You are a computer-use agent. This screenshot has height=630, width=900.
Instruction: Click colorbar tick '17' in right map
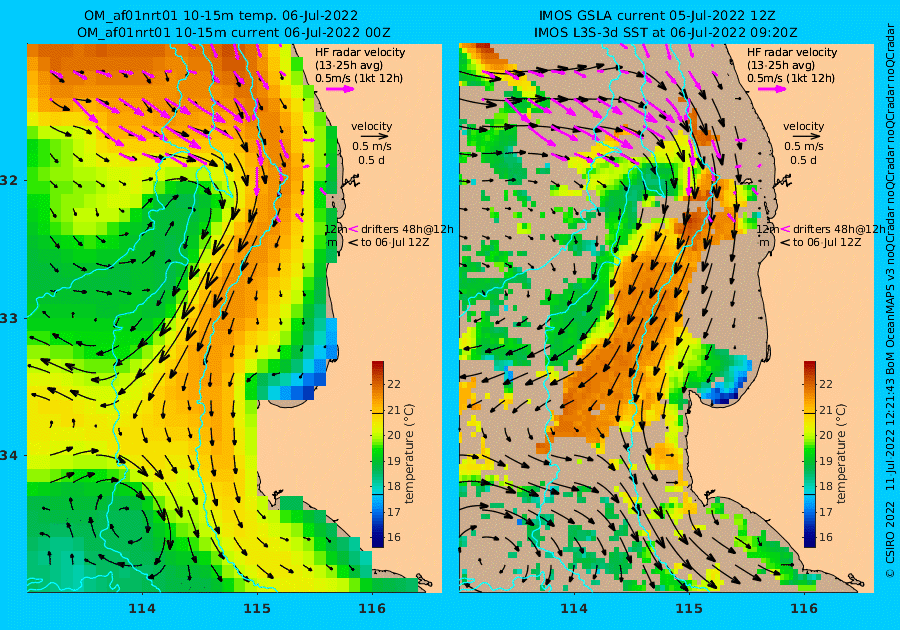[x=825, y=512]
